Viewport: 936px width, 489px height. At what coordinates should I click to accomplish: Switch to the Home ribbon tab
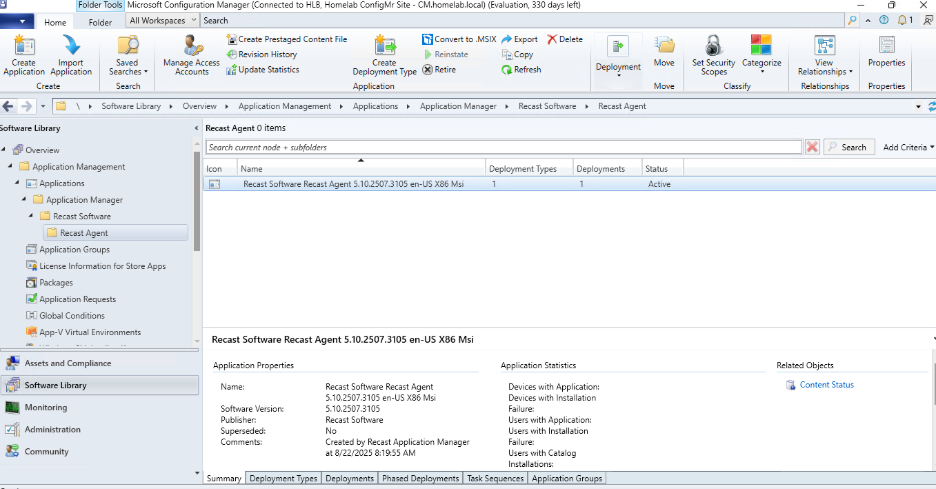click(55, 22)
